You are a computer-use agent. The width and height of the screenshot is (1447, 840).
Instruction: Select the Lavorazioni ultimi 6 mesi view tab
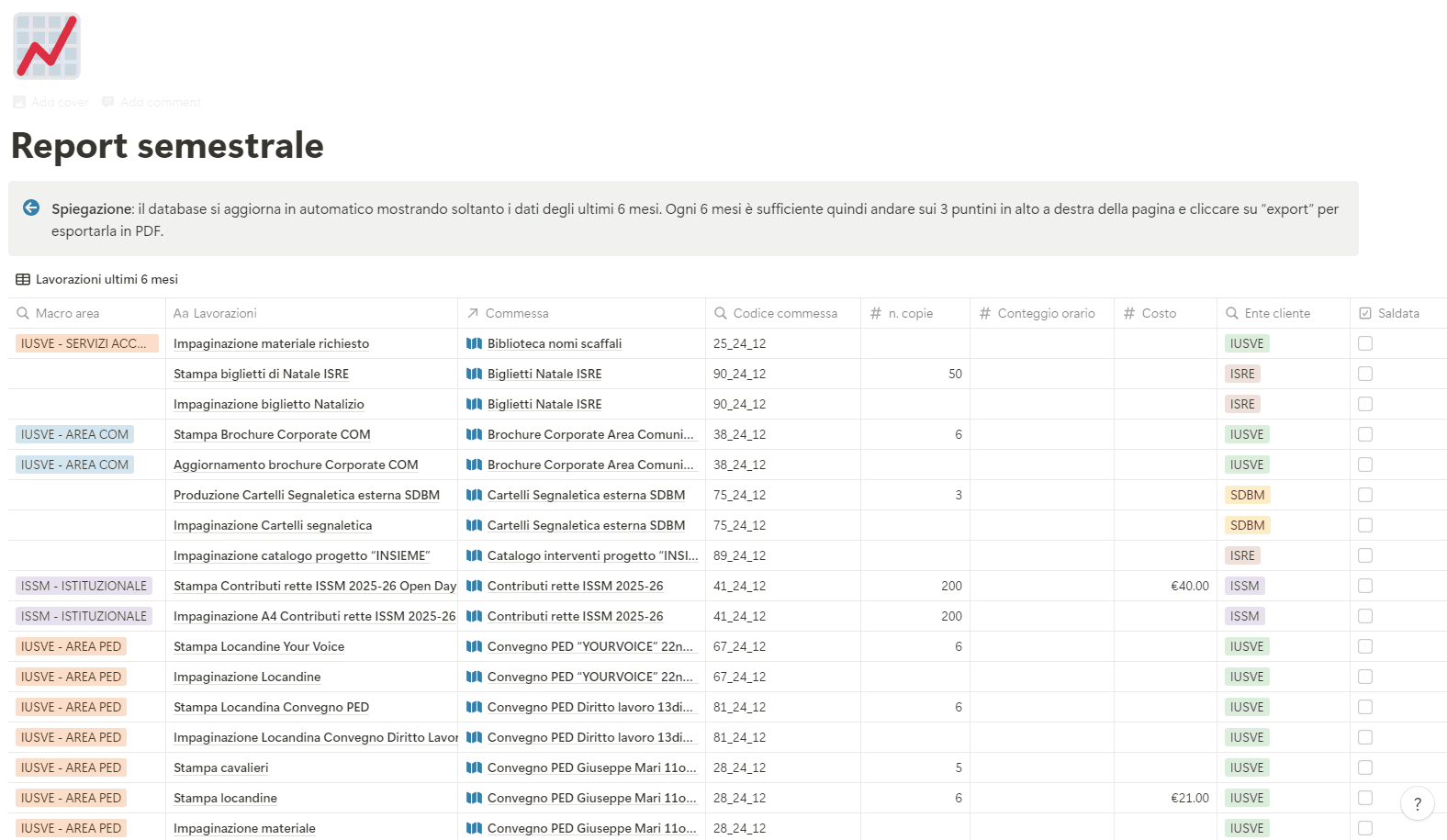(97, 279)
